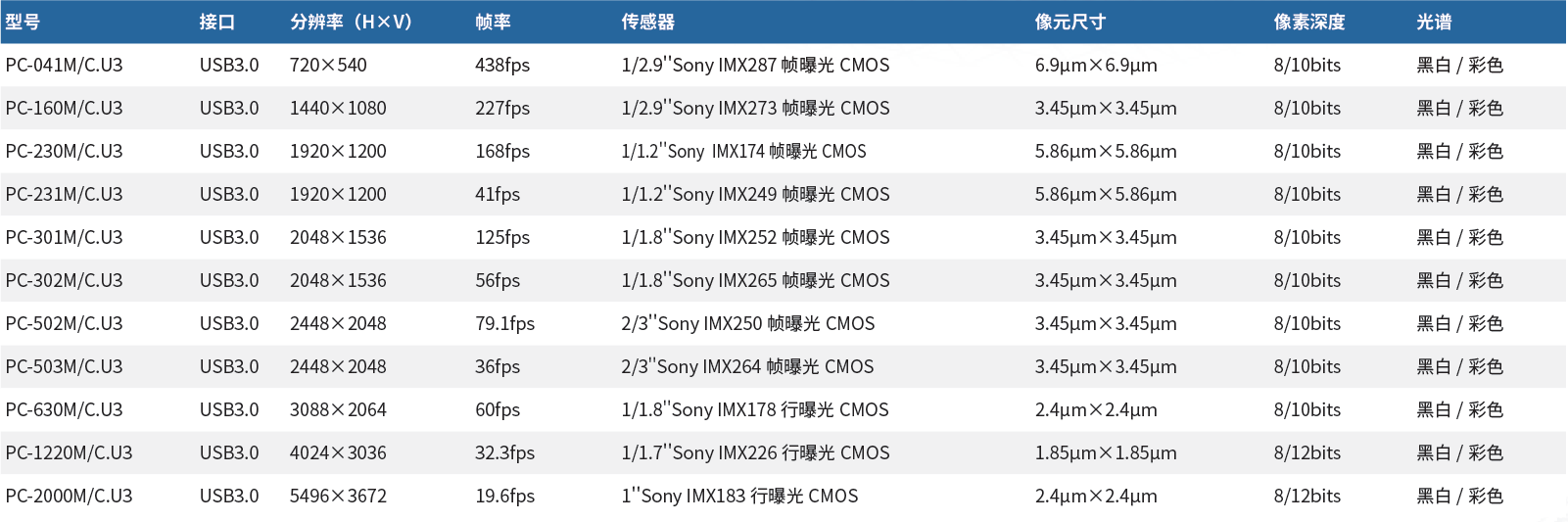Select the Sony IMX178 sensor cell
The width and height of the screenshot is (1568, 522).
pyautogui.click(x=755, y=409)
